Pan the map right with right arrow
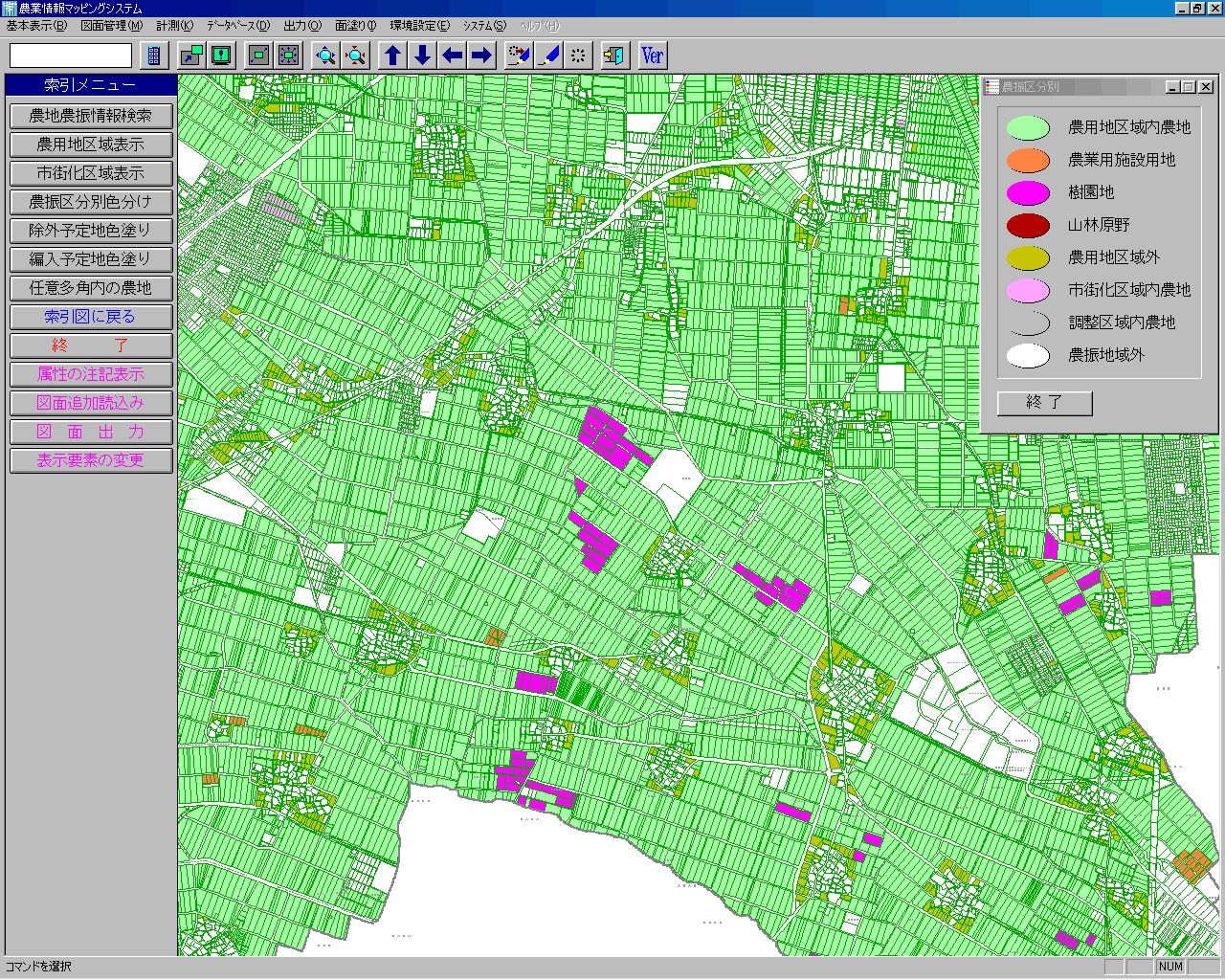This screenshot has width=1225, height=980. pos(481,56)
